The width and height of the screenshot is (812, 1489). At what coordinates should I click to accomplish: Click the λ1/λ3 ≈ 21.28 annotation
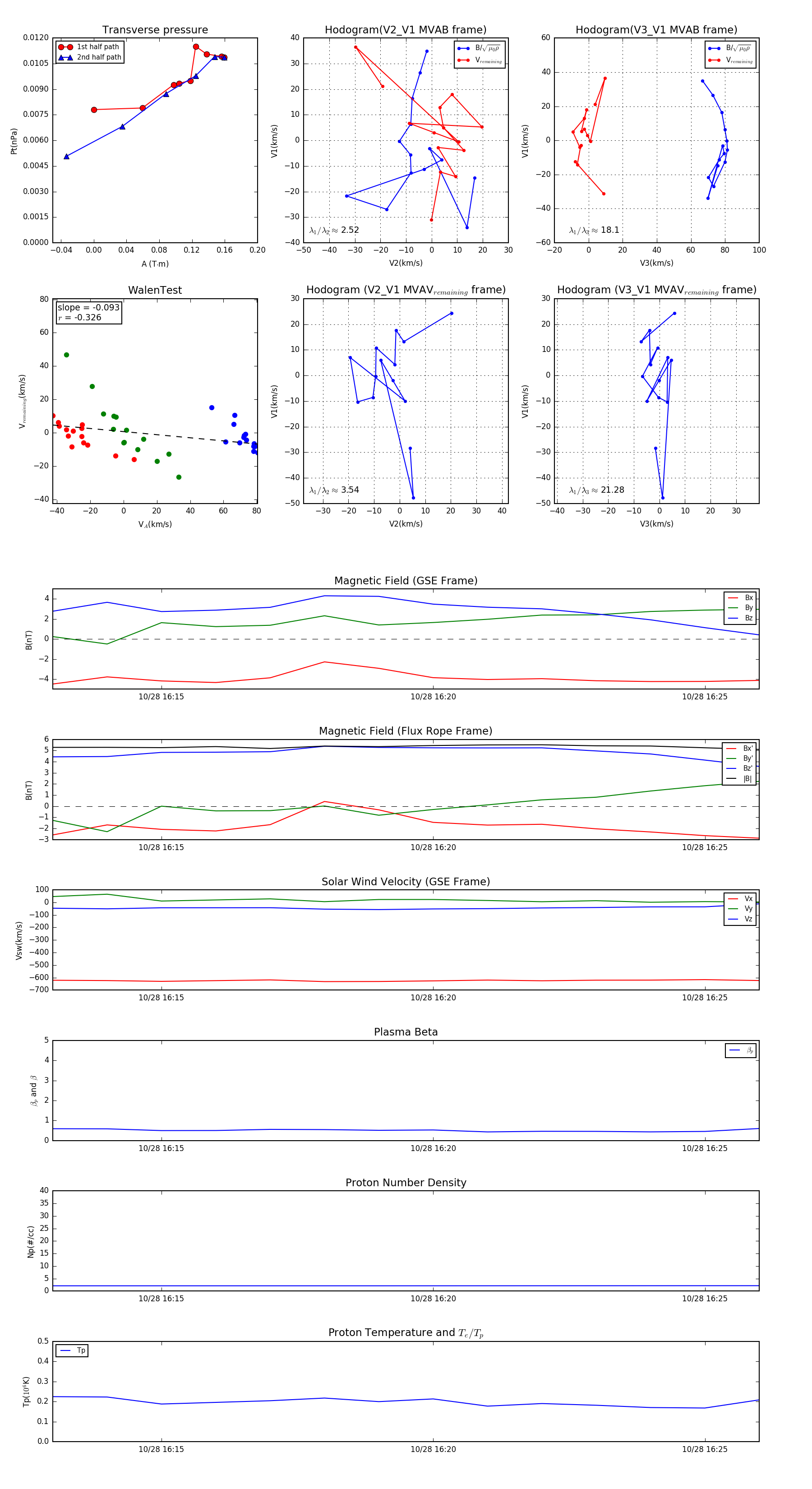pos(596,490)
